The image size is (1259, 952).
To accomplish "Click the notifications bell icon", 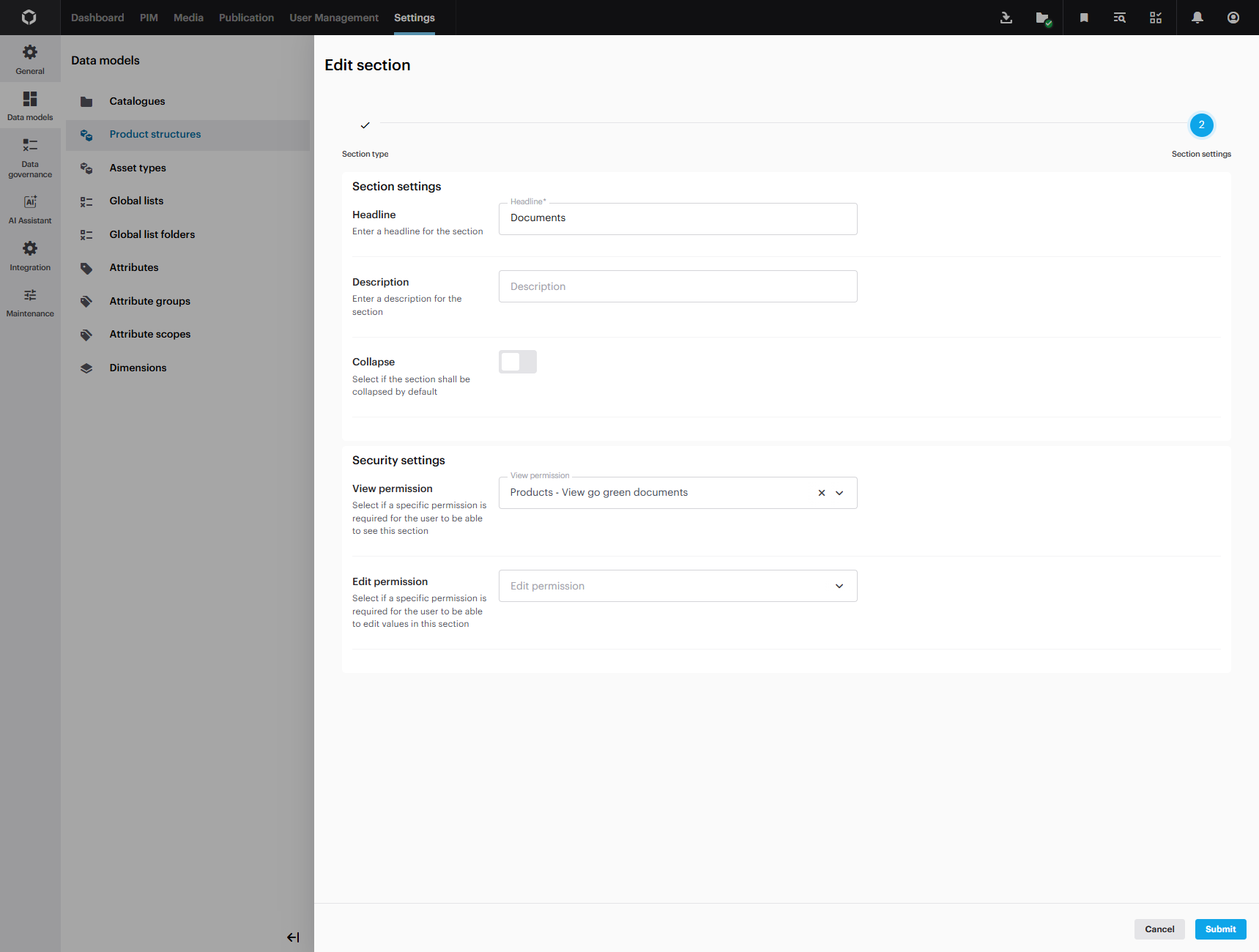I will tap(1197, 18).
